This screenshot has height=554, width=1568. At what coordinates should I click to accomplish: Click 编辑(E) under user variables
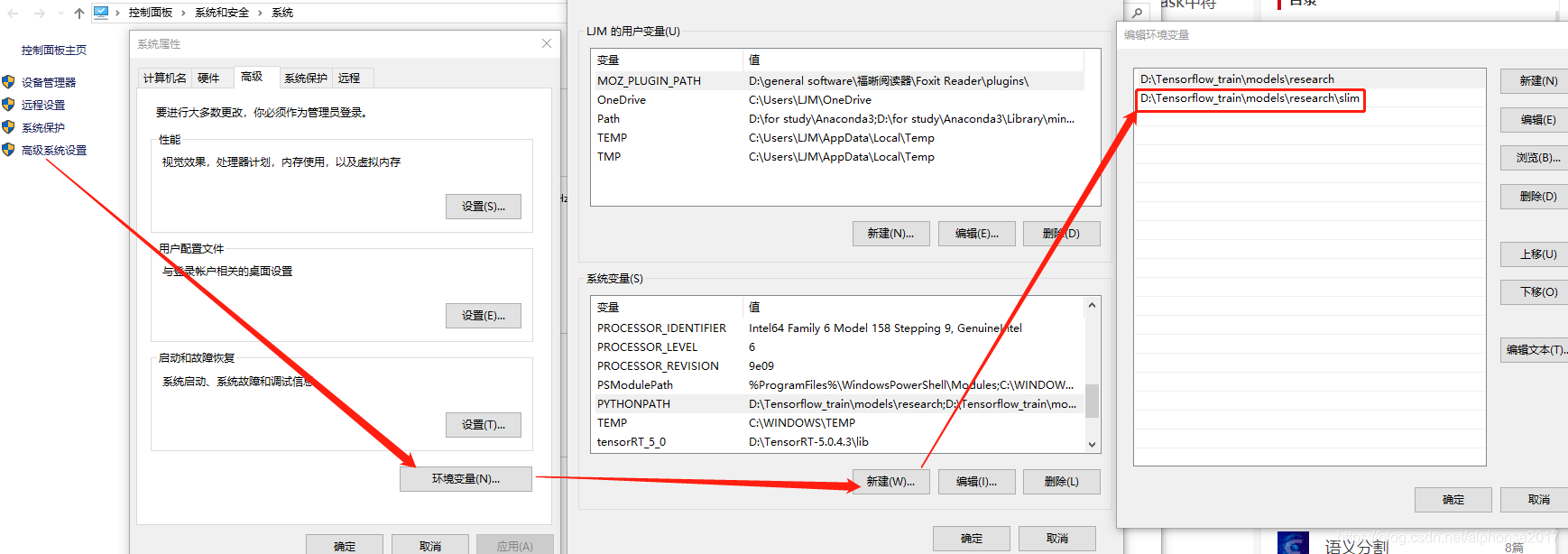(x=976, y=234)
